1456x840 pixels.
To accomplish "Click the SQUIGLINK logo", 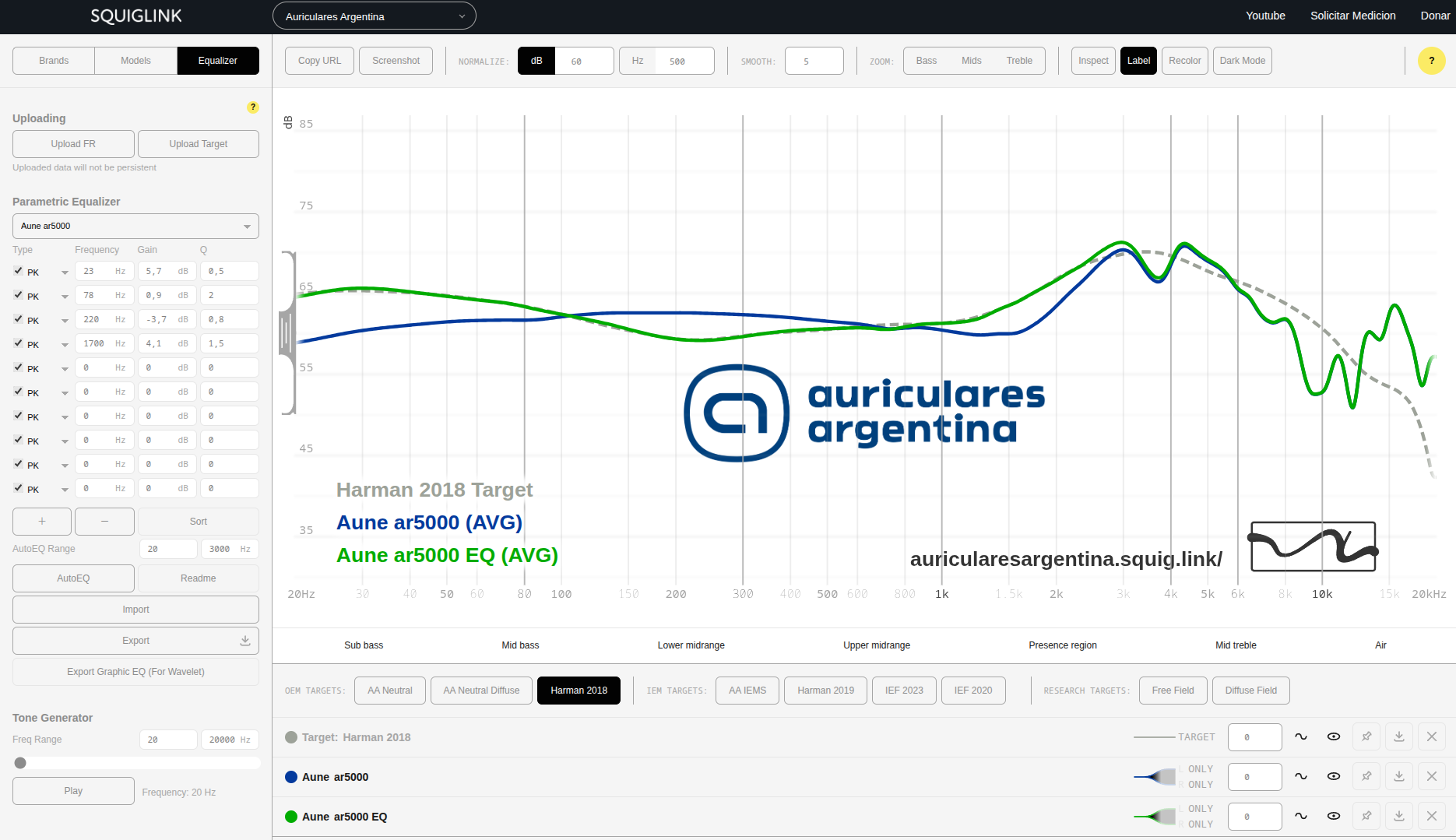I will pos(136,16).
